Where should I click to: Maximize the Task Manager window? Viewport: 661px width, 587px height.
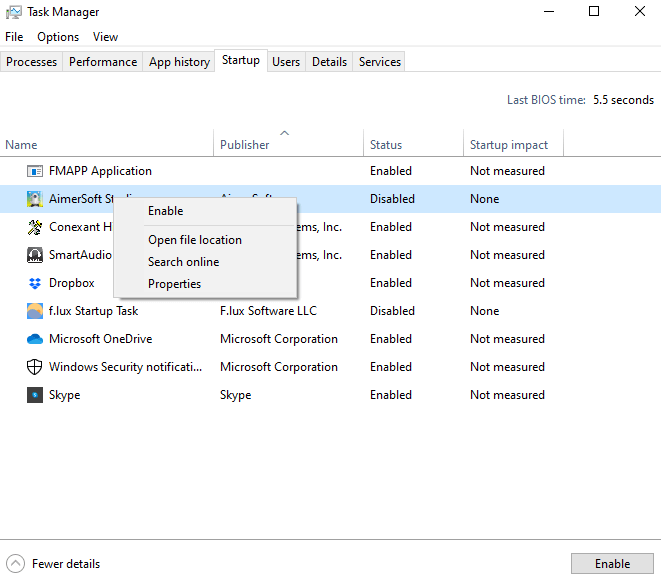(594, 11)
